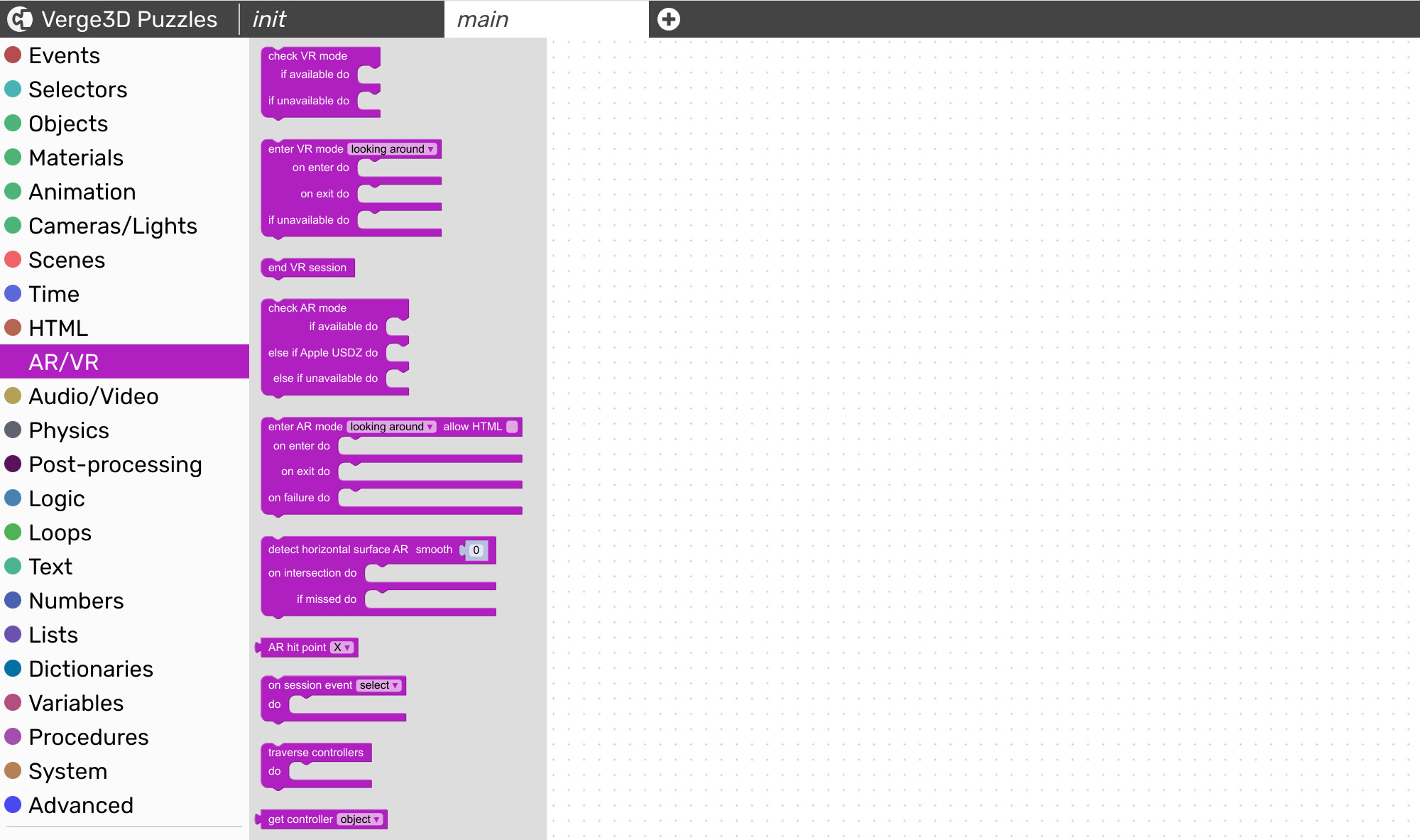Open the System category
Viewport: 1420px width, 840px height.
[124, 771]
